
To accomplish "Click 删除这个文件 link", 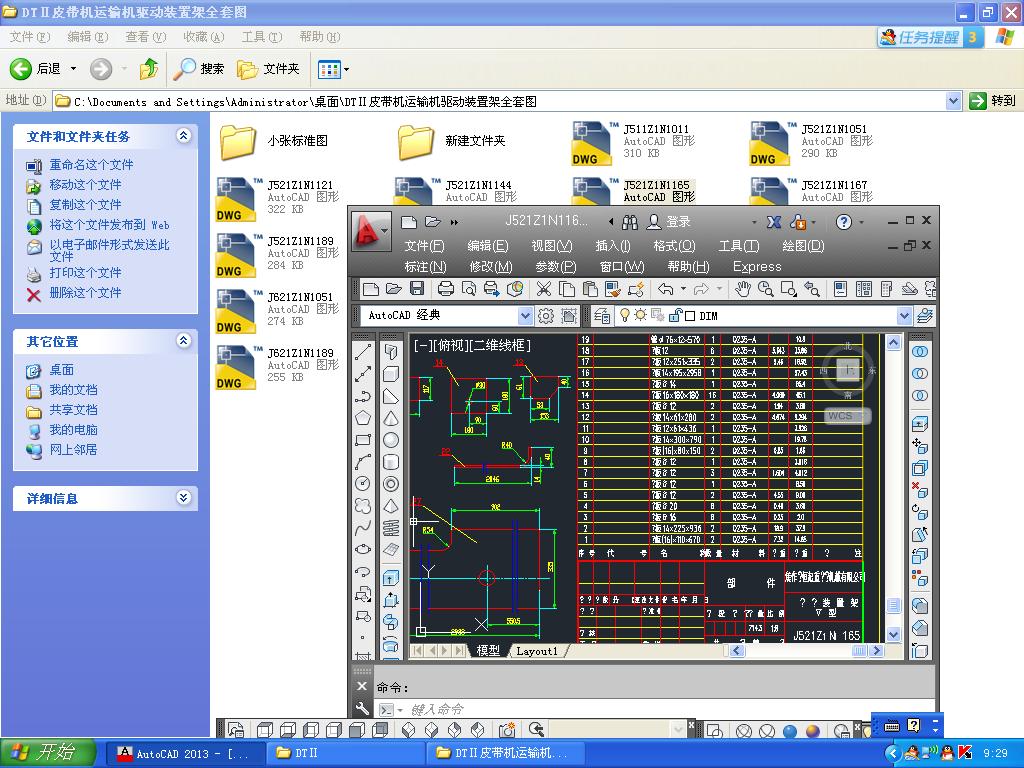I will (x=86, y=293).
